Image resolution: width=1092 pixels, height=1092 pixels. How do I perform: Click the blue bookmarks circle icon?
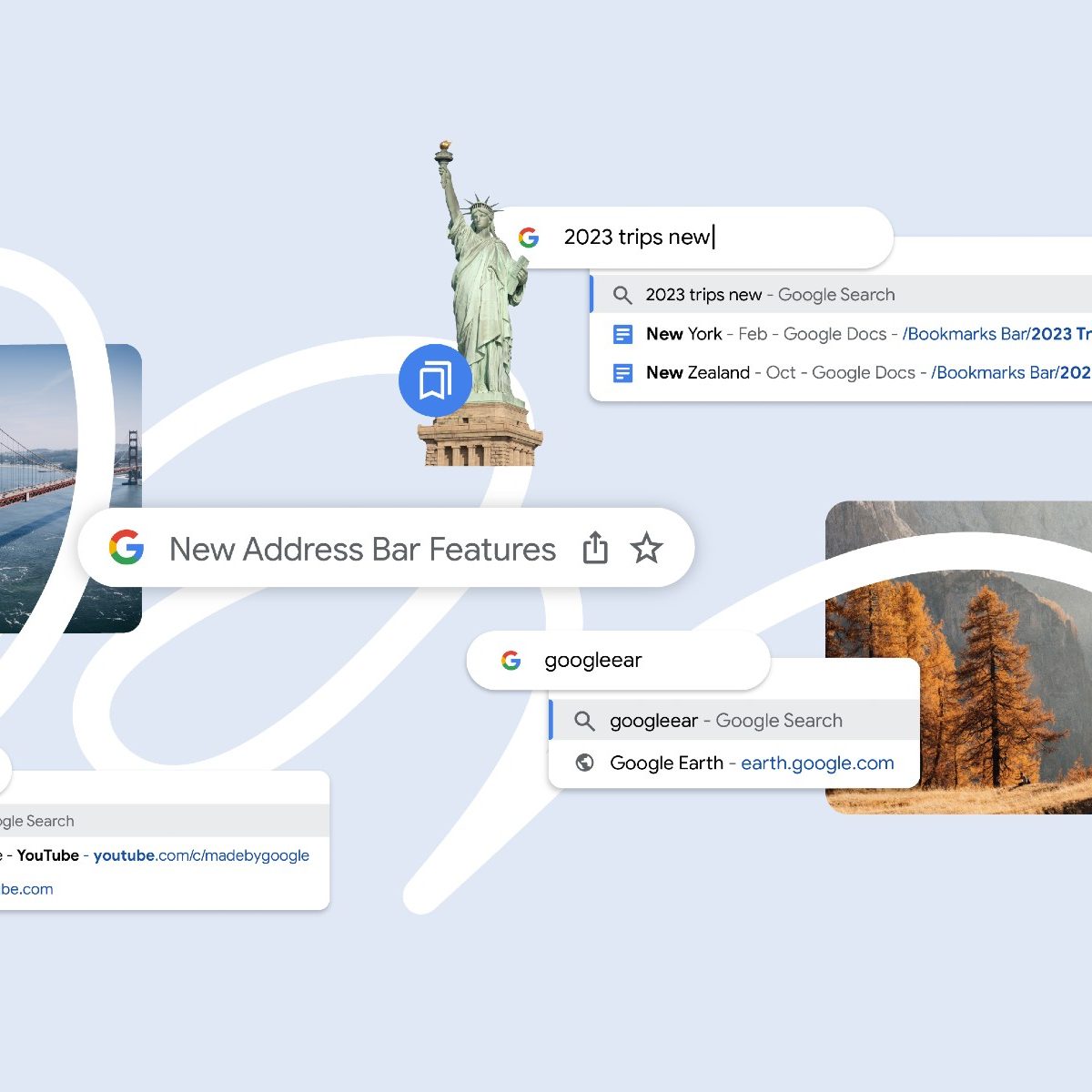pos(435,380)
